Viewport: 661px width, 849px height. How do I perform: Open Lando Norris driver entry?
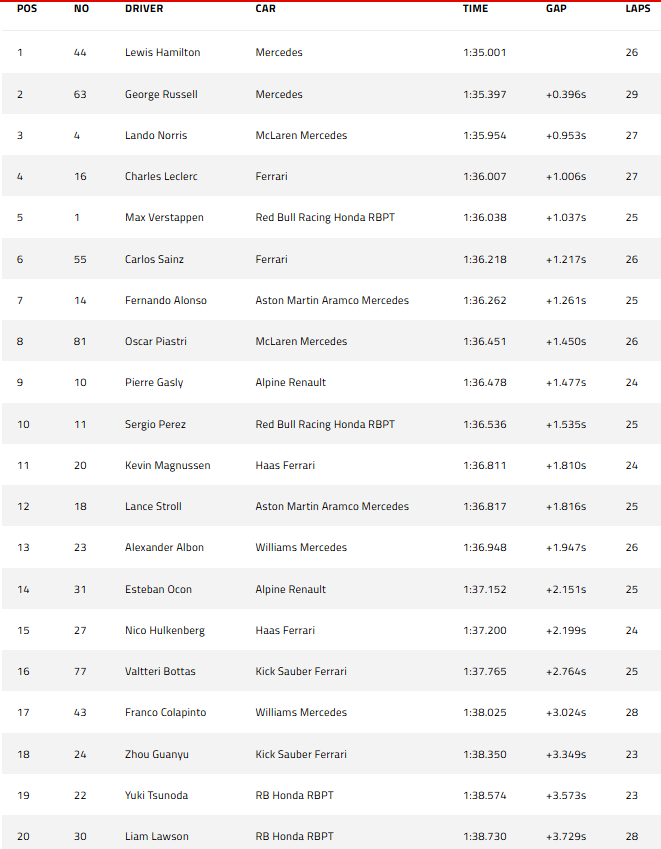155,136
